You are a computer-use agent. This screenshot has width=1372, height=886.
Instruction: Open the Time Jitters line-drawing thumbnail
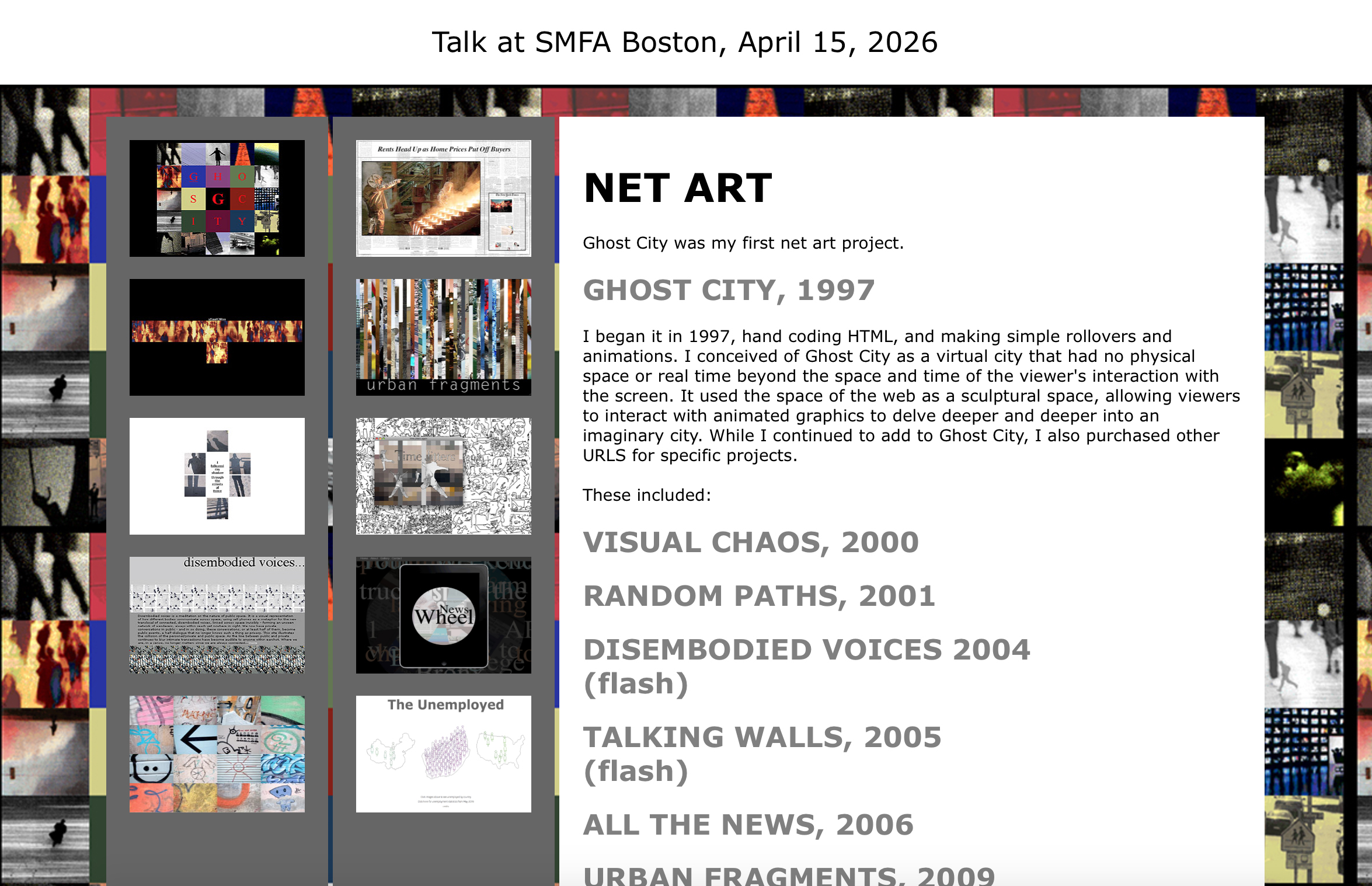(x=444, y=476)
